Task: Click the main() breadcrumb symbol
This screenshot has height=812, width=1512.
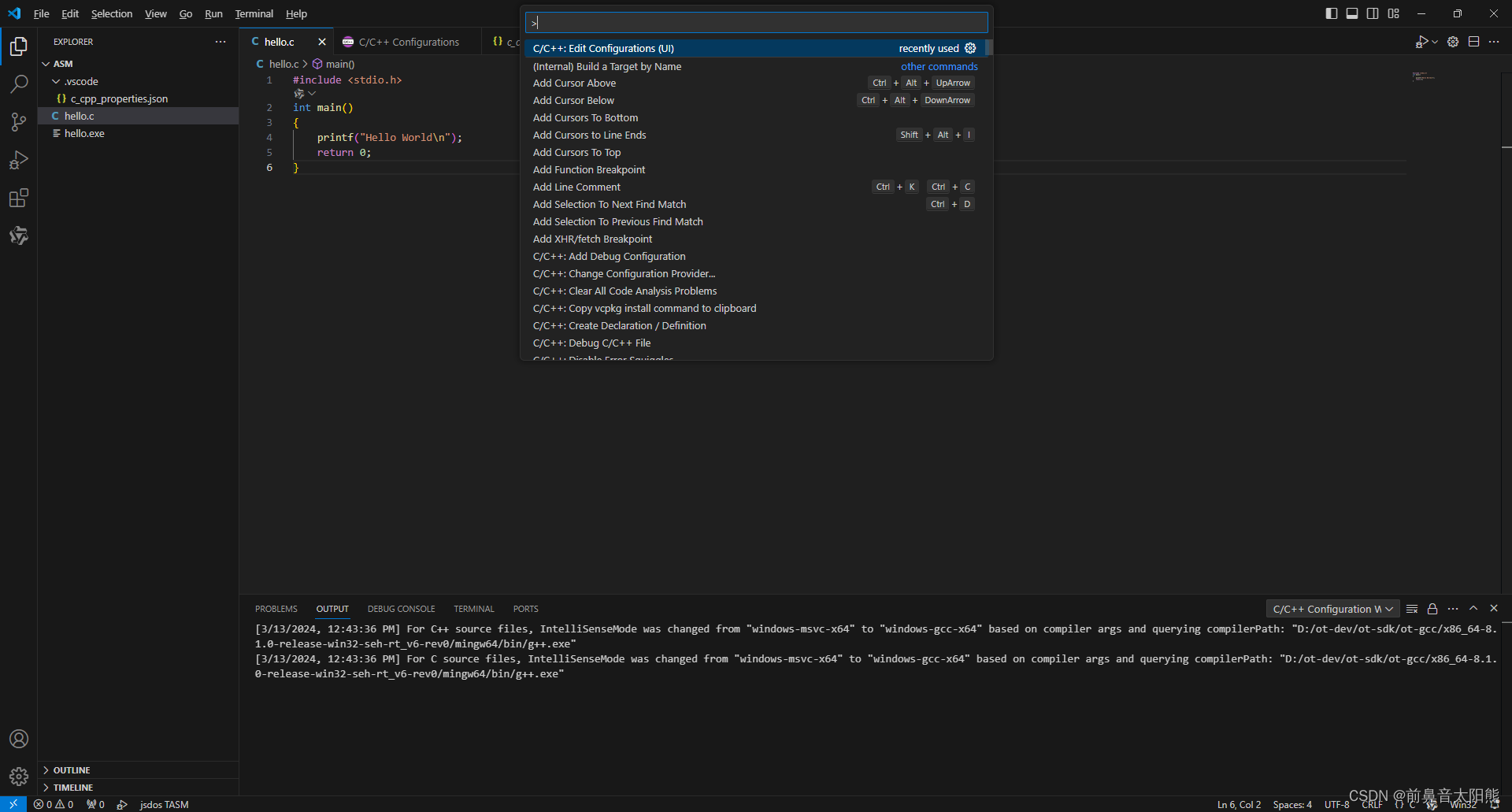Action: 334,64
